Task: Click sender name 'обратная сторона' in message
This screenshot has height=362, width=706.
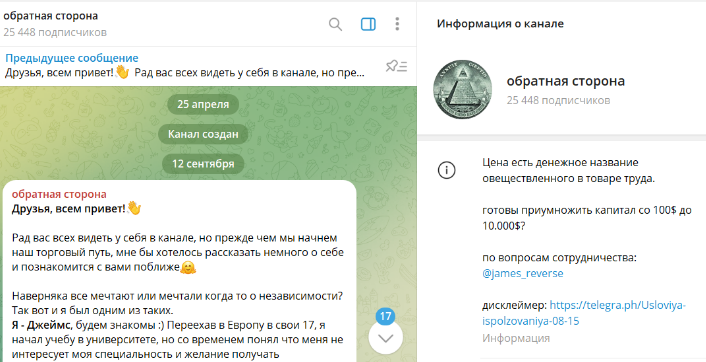Action: 59,194
